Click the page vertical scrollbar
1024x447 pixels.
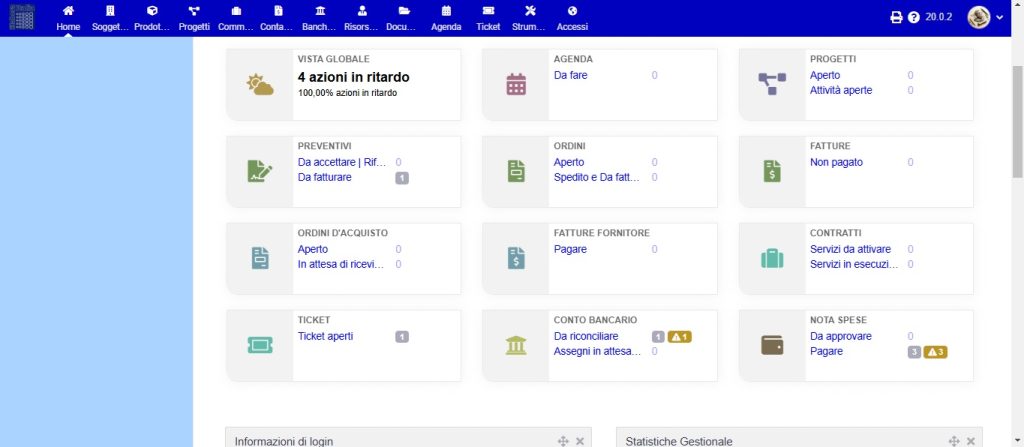pyautogui.click(x=1017, y=122)
